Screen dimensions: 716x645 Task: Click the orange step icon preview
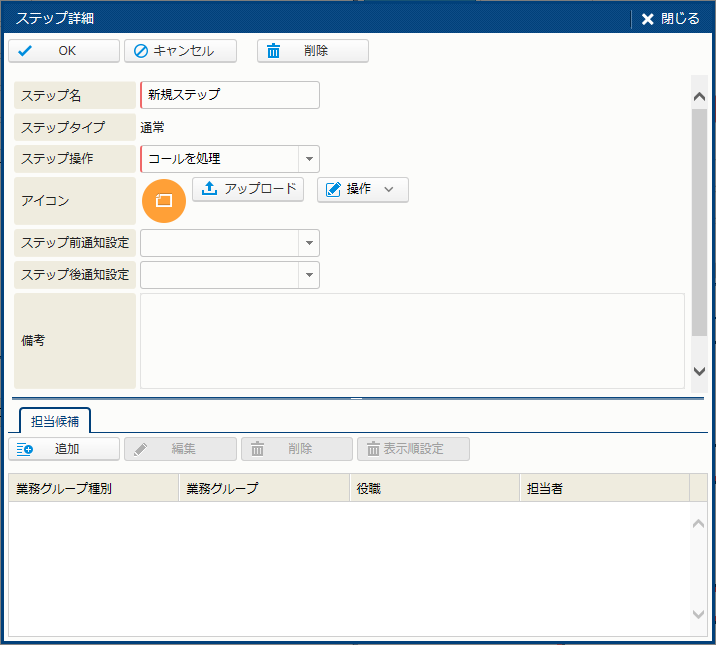coord(164,200)
